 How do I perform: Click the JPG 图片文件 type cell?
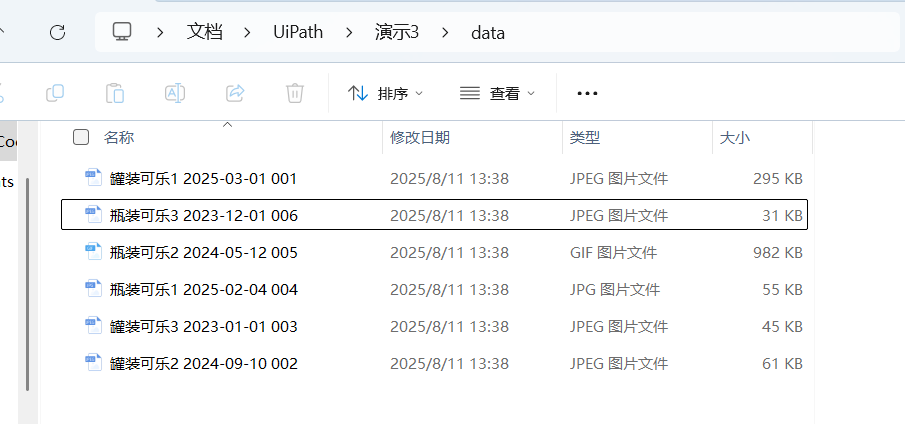[x=615, y=290]
